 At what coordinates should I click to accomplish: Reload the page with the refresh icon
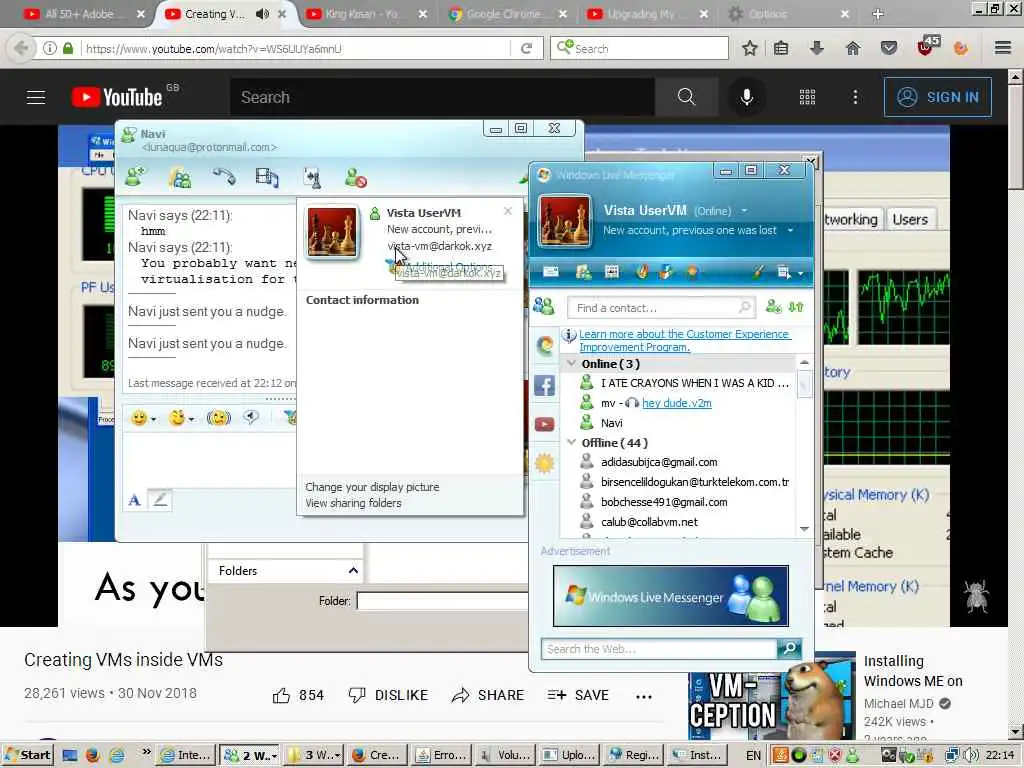coord(526,48)
